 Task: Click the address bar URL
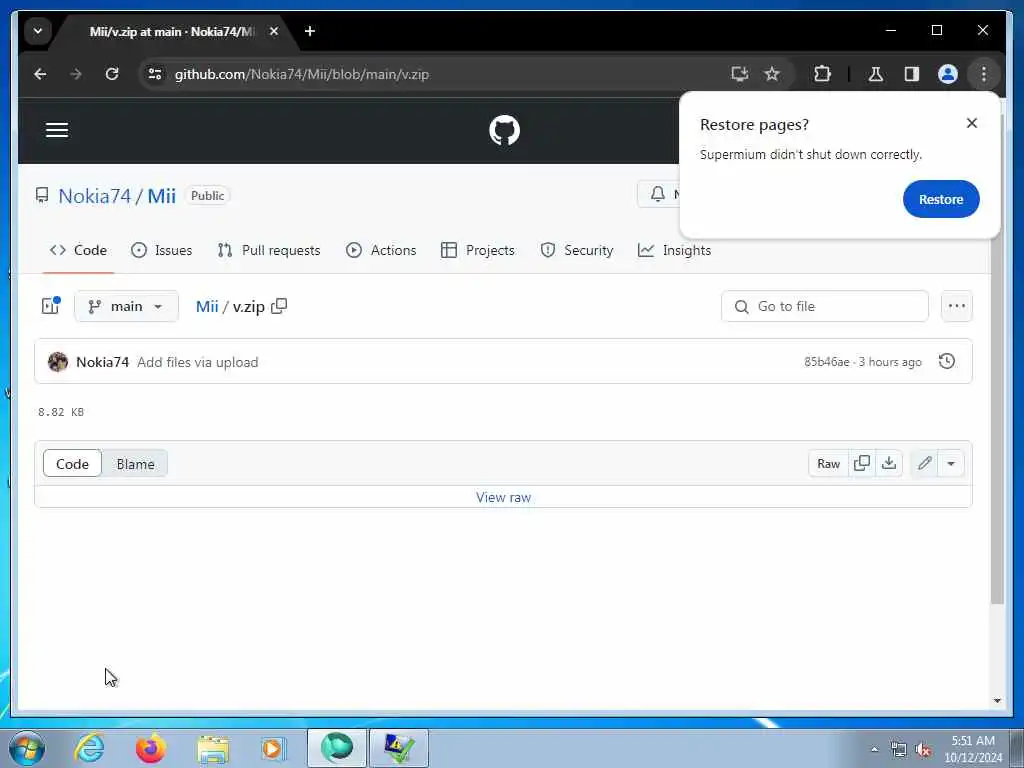tap(302, 74)
